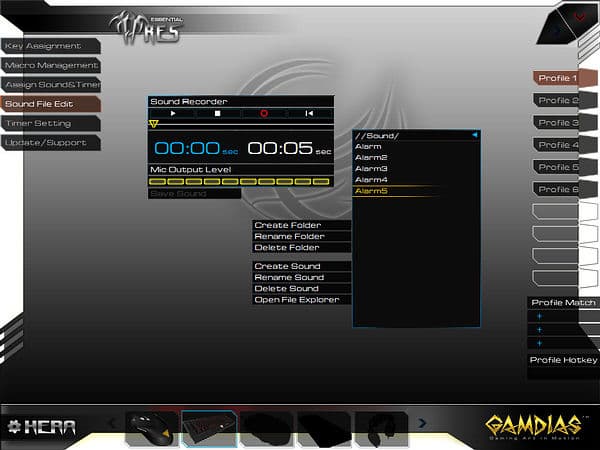
Task: Switch to Profile 4
Action: [564, 145]
